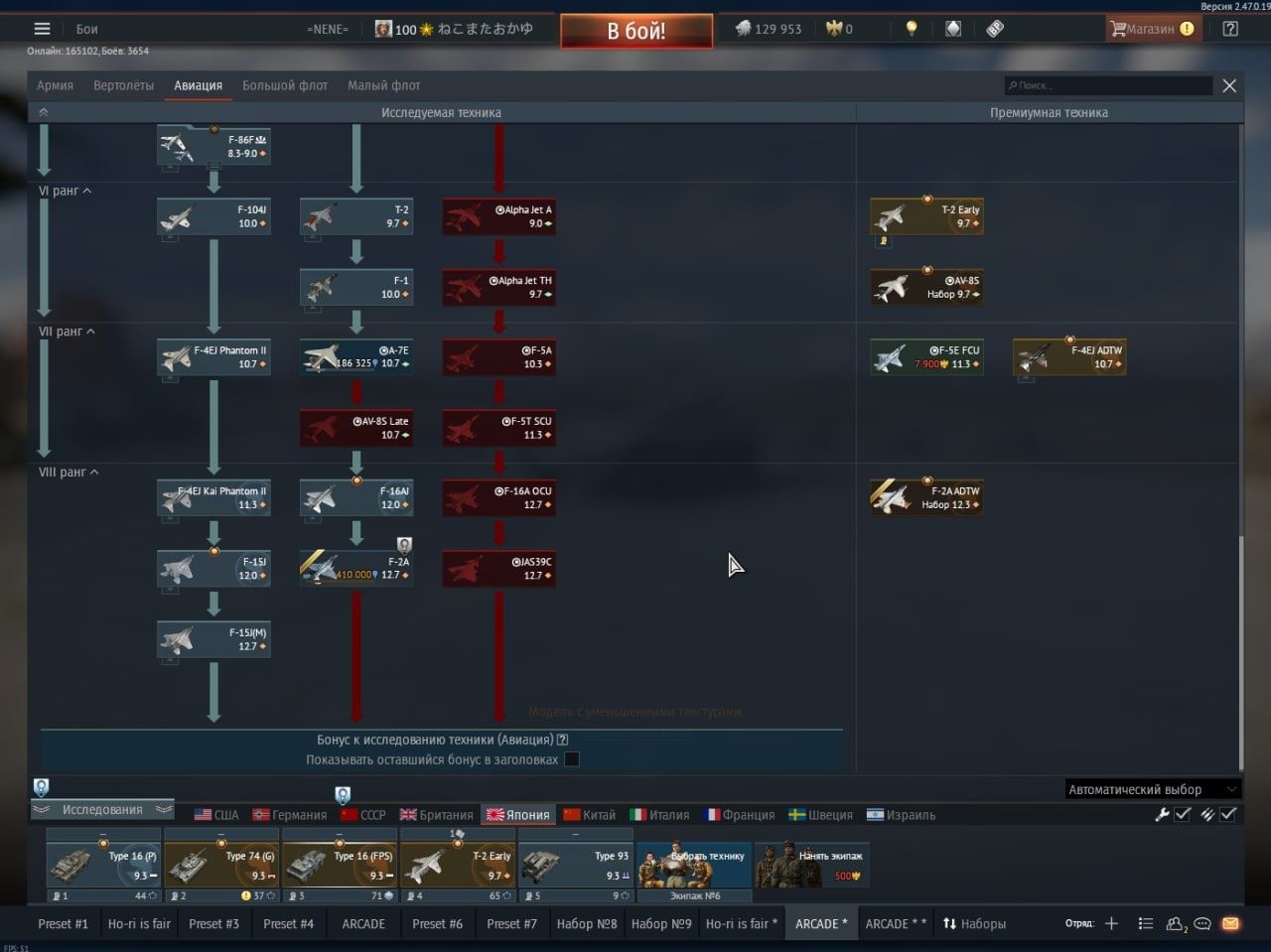This screenshot has width=1271, height=952.
Task: Click the lightbulb hints icon
Action: pos(912,29)
